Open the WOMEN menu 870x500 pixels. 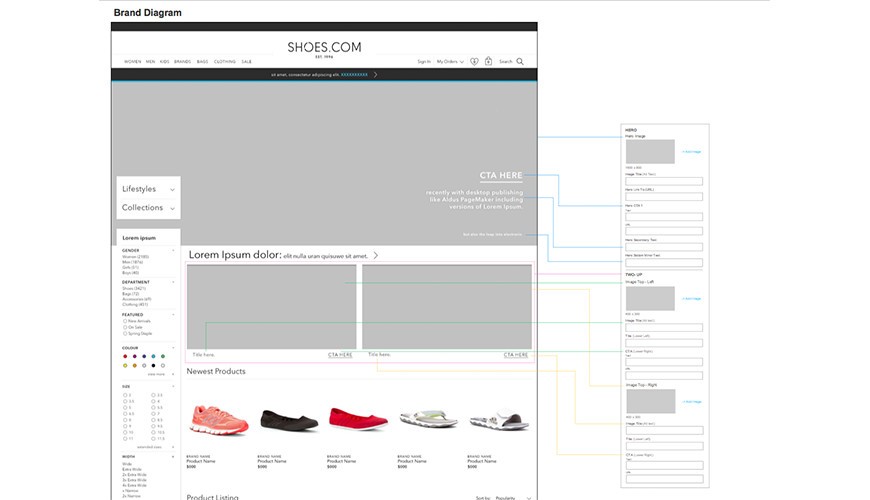[x=133, y=62]
